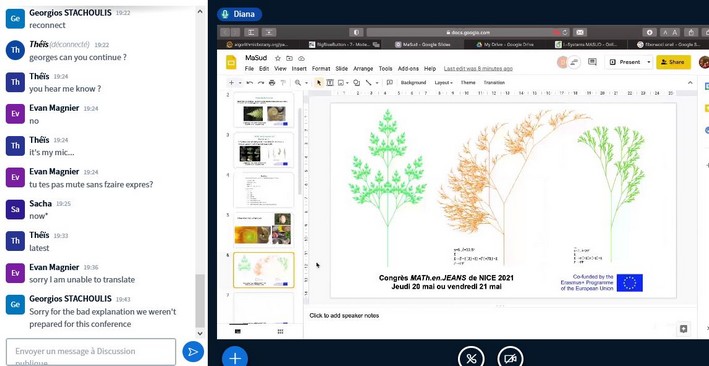Select the line tool
Viewport: 709px width, 366px height.
(369, 83)
